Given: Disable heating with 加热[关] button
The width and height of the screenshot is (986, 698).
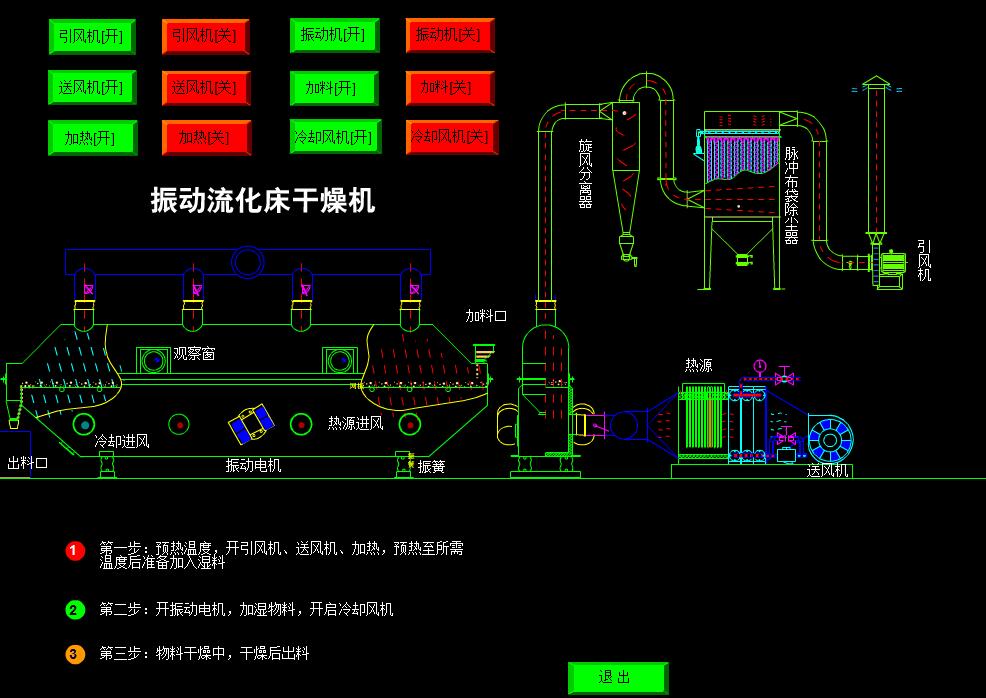Looking at the screenshot, I should (206, 138).
